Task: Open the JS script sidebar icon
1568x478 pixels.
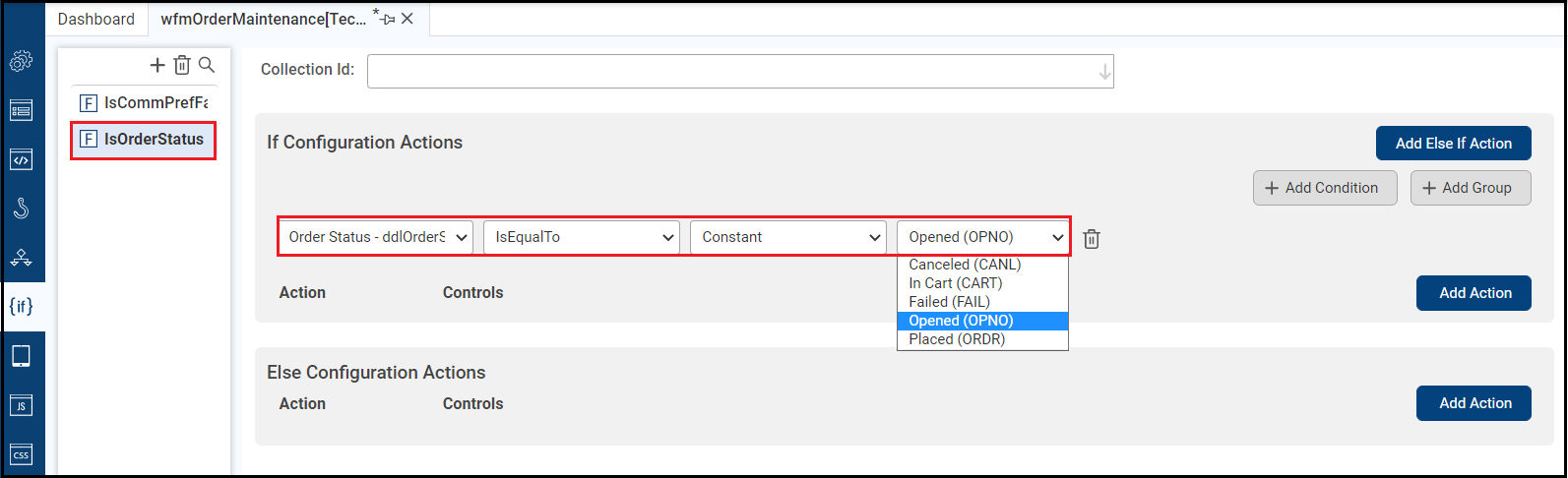Action: pyautogui.click(x=21, y=405)
